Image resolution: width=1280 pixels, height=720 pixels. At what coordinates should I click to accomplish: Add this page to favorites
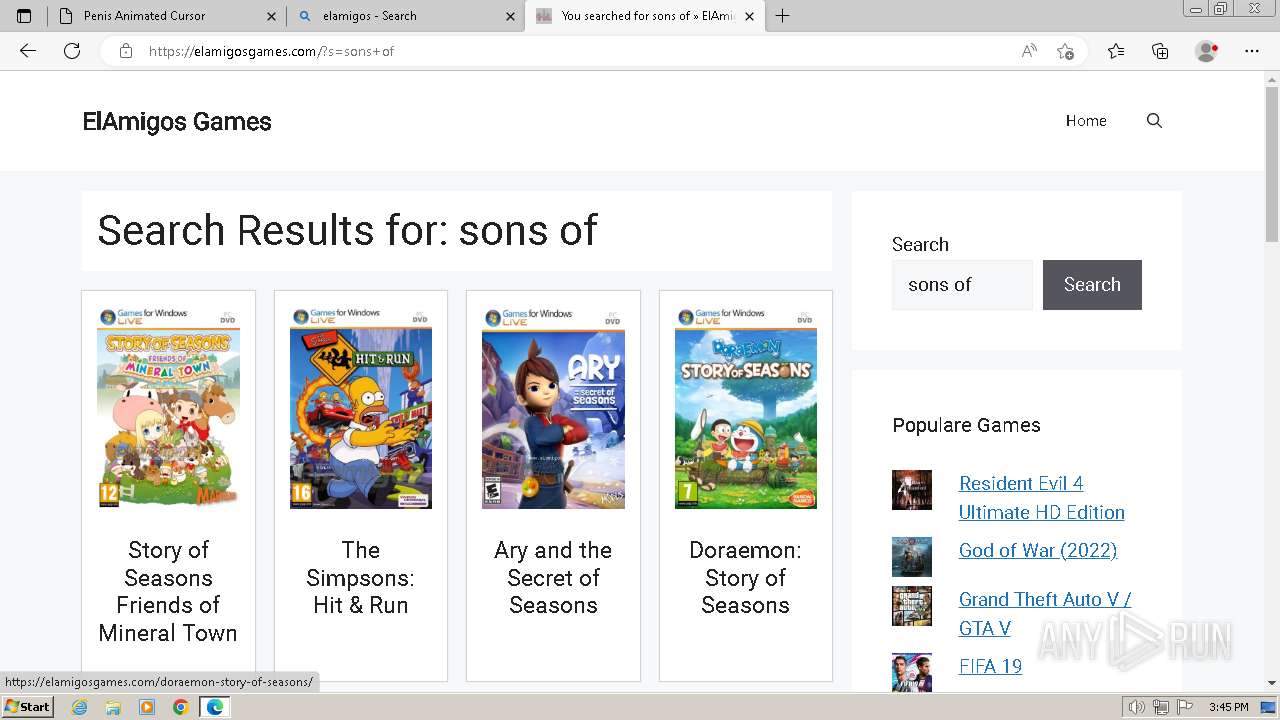coord(1066,51)
